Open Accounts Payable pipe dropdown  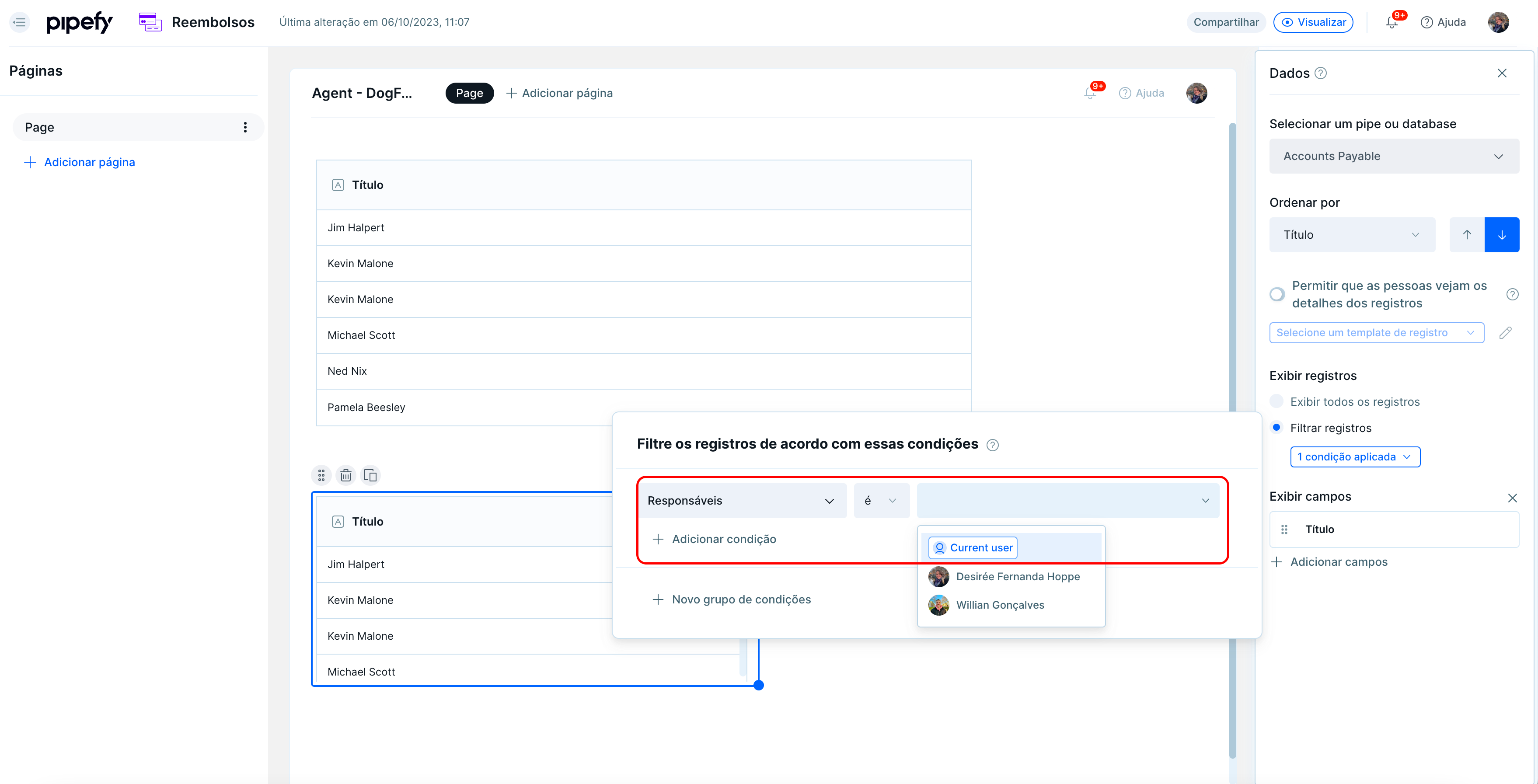[1394, 156]
